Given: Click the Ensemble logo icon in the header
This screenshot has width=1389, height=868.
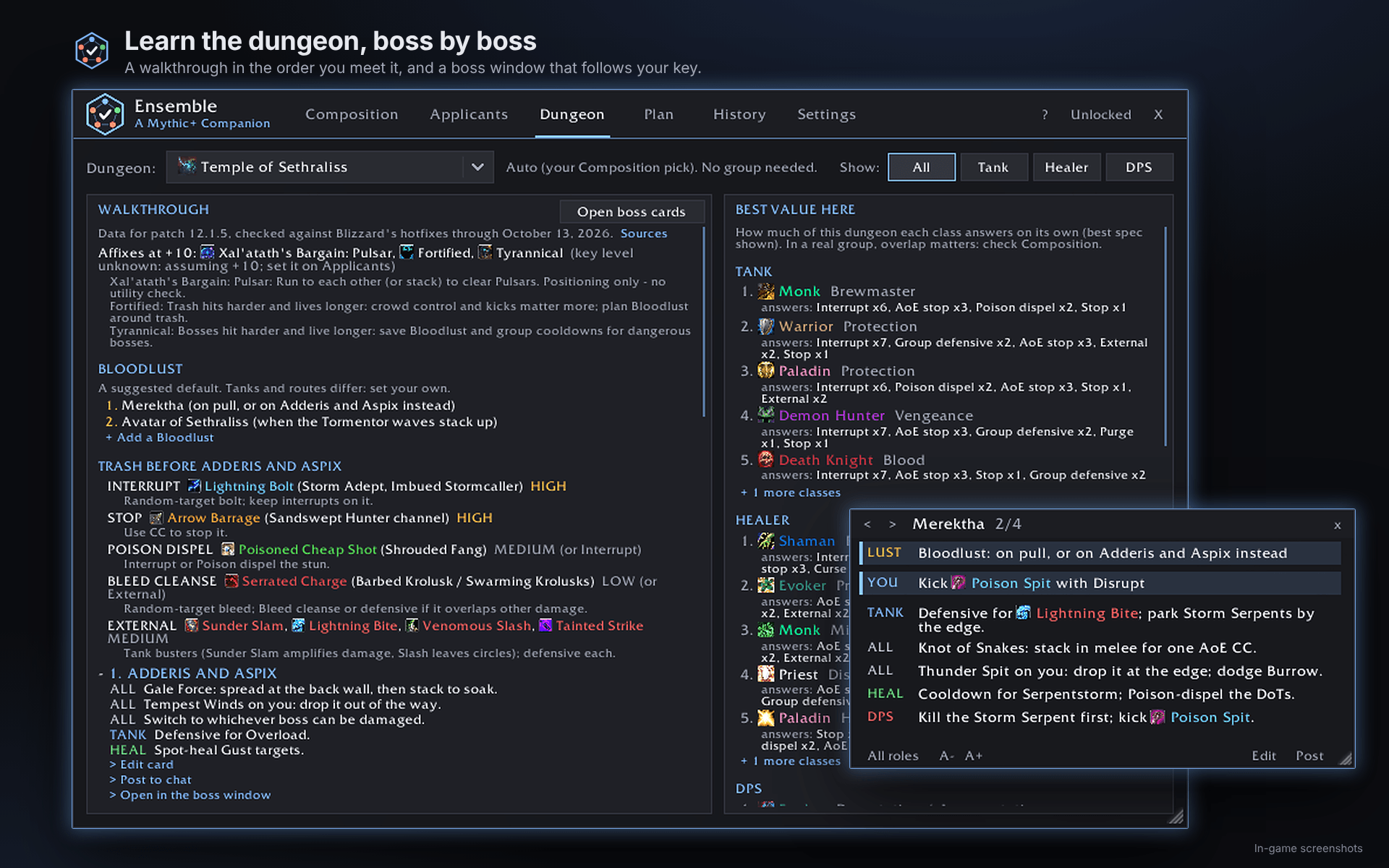Looking at the screenshot, I should coord(105,114).
